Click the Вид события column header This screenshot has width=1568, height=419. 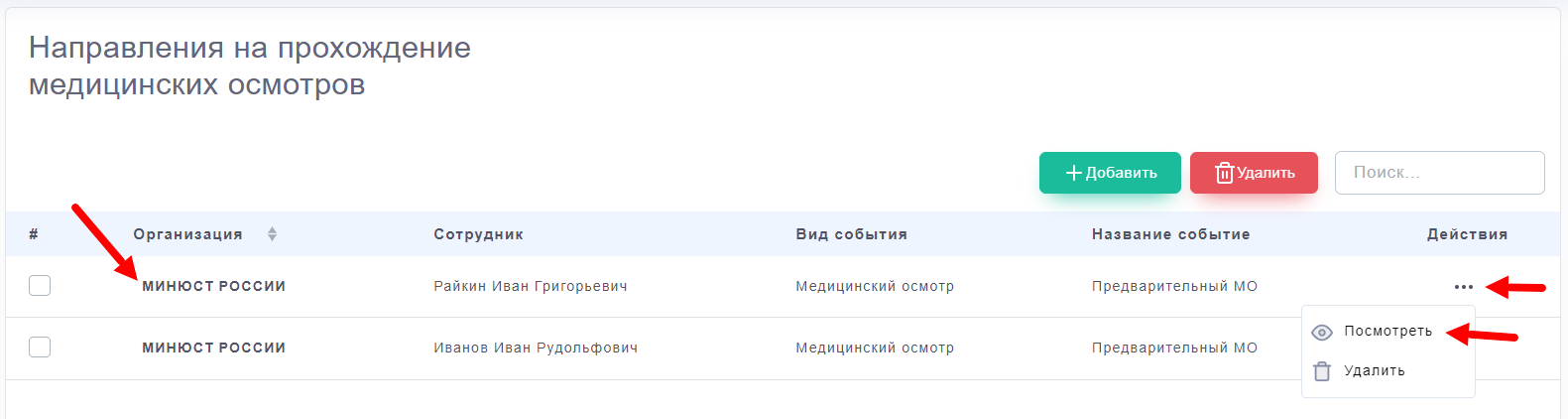click(x=851, y=234)
